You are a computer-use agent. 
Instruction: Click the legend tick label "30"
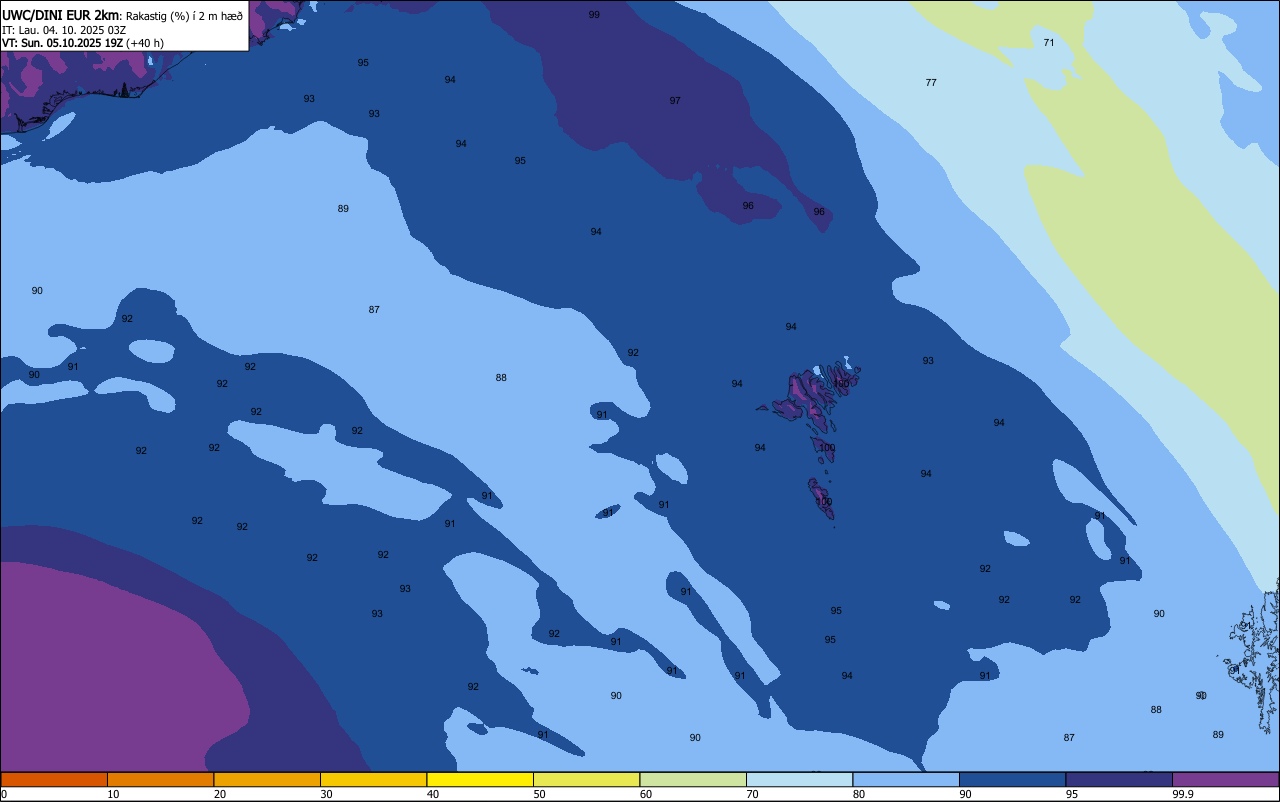[x=326, y=794]
